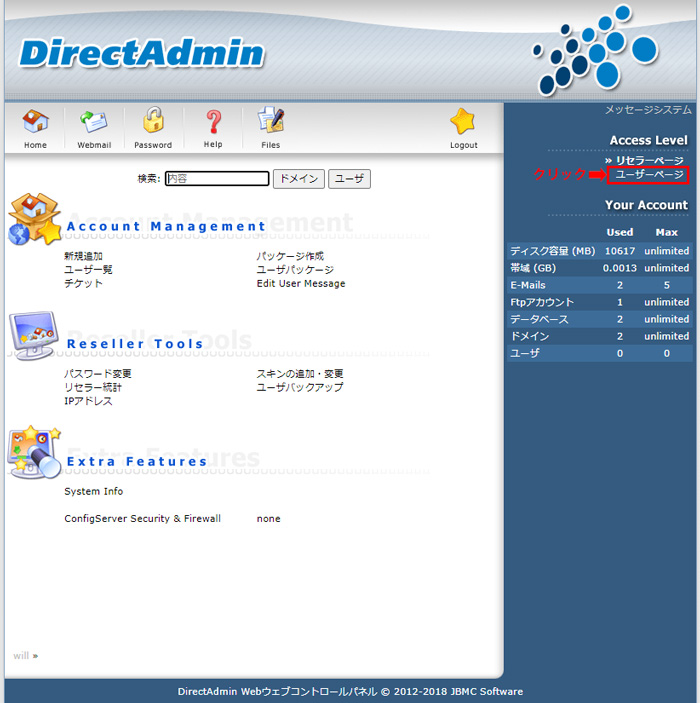The width and height of the screenshot is (700, 703).
Task: Open ユーザ一覧 link
Action: coord(88,269)
